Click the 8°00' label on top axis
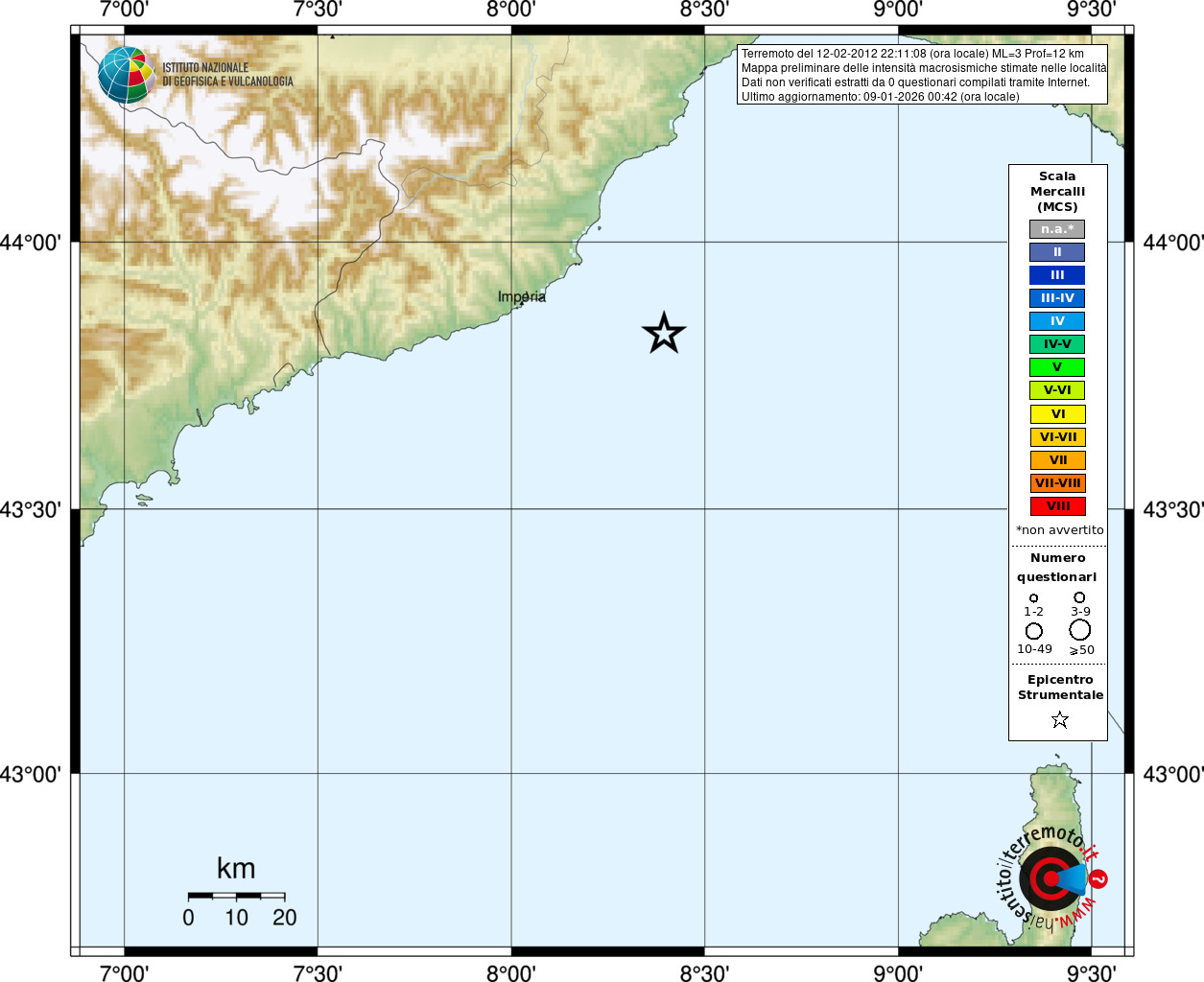 click(x=510, y=10)
